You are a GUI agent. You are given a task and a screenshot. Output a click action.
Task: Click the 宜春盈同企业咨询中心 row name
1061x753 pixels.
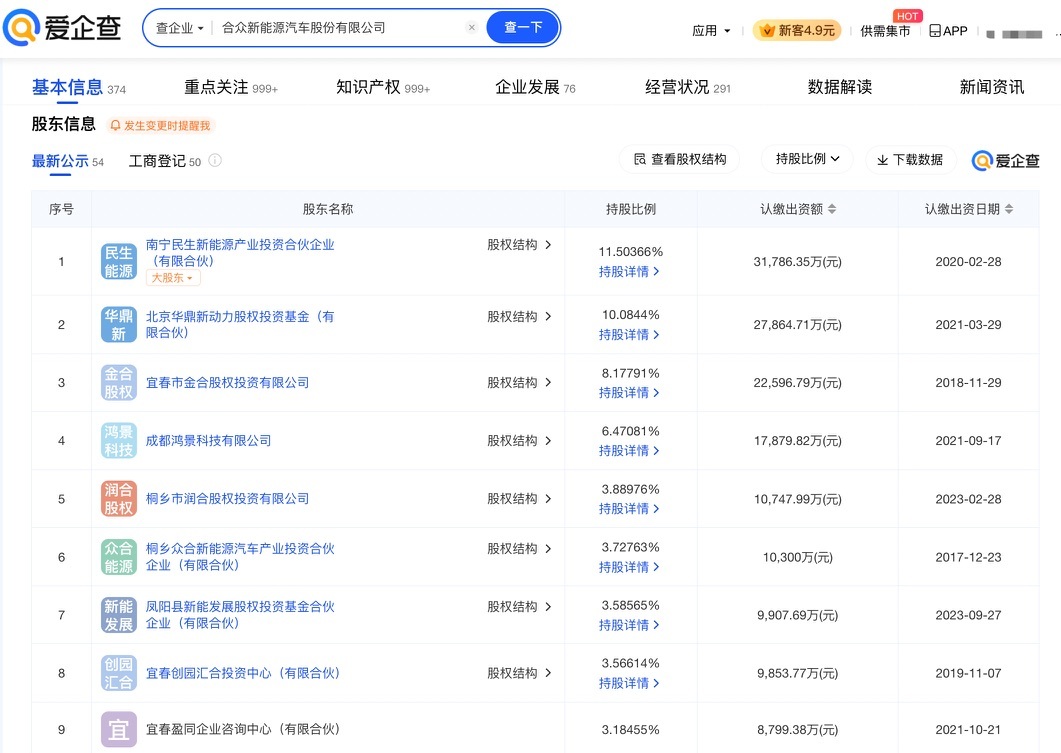[243, 729]
